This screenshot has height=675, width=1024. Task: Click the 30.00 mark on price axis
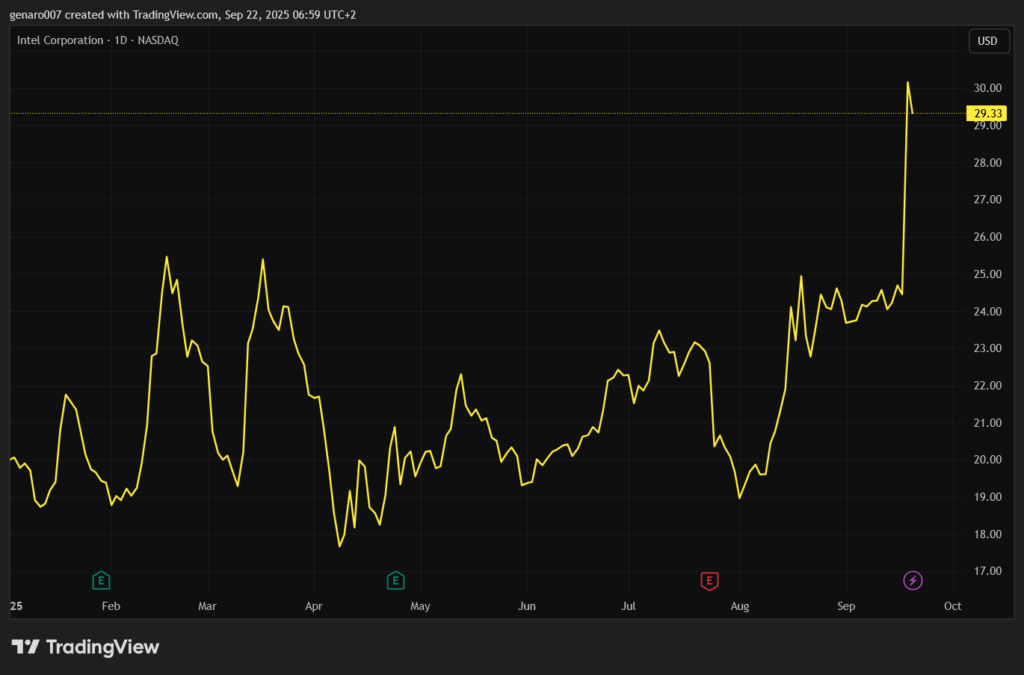(x=987, y=89)
